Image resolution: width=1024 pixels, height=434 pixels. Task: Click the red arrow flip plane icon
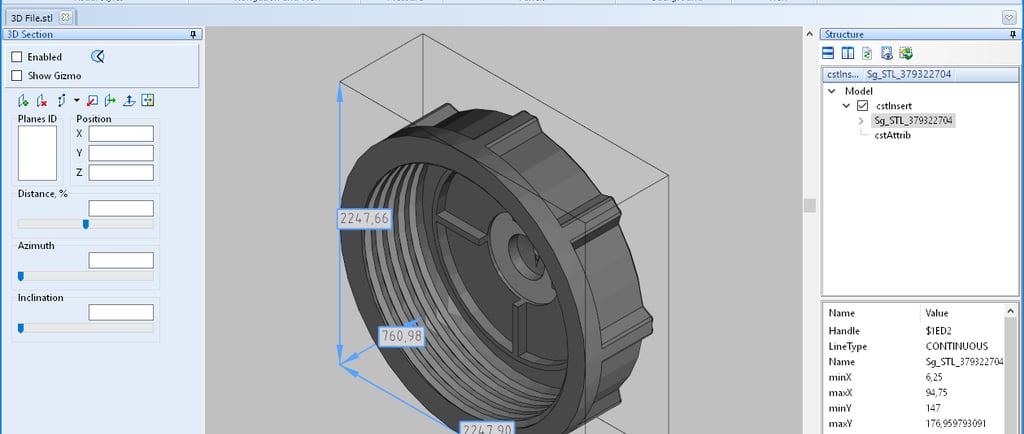93,101
